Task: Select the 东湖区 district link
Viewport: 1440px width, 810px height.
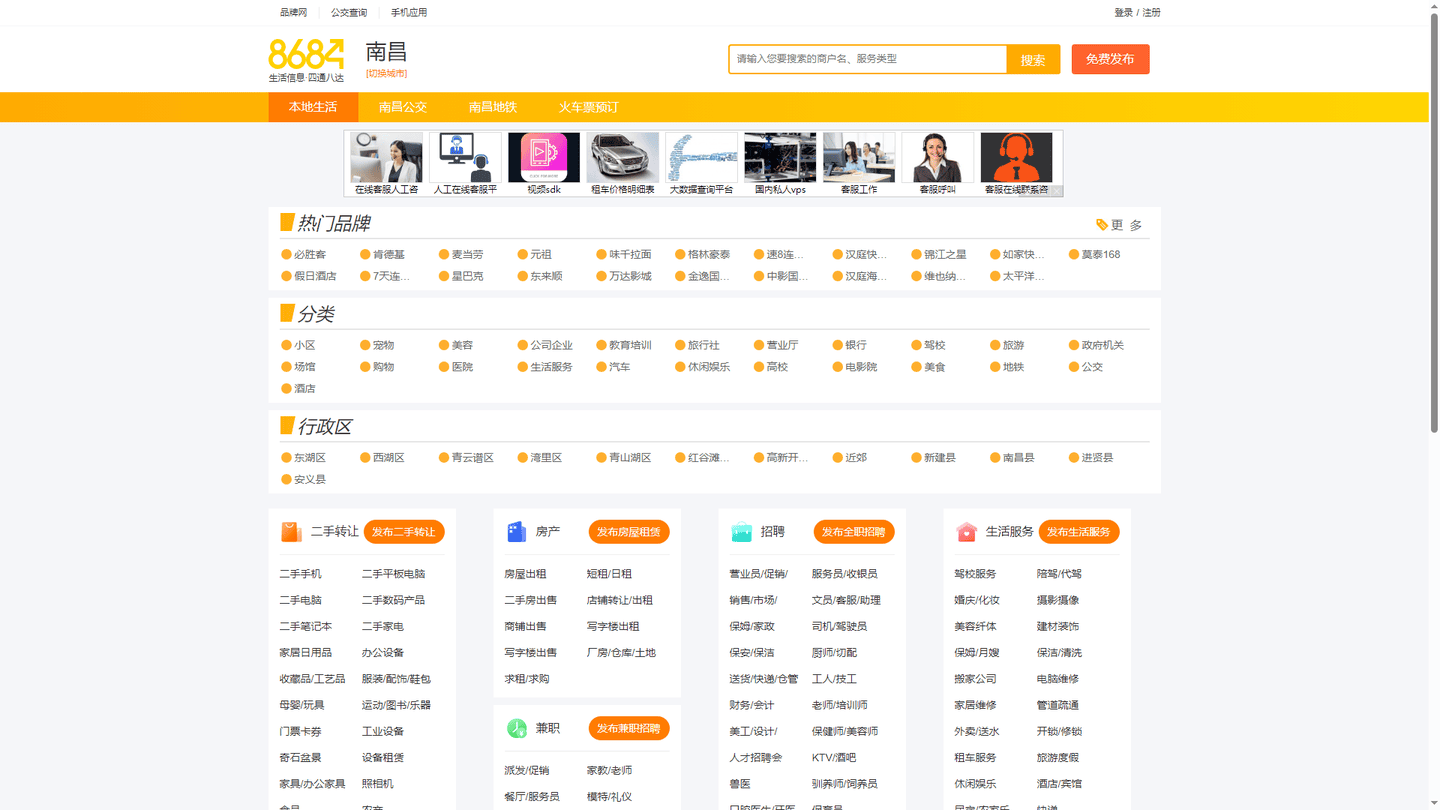Action: click(310, 457)
